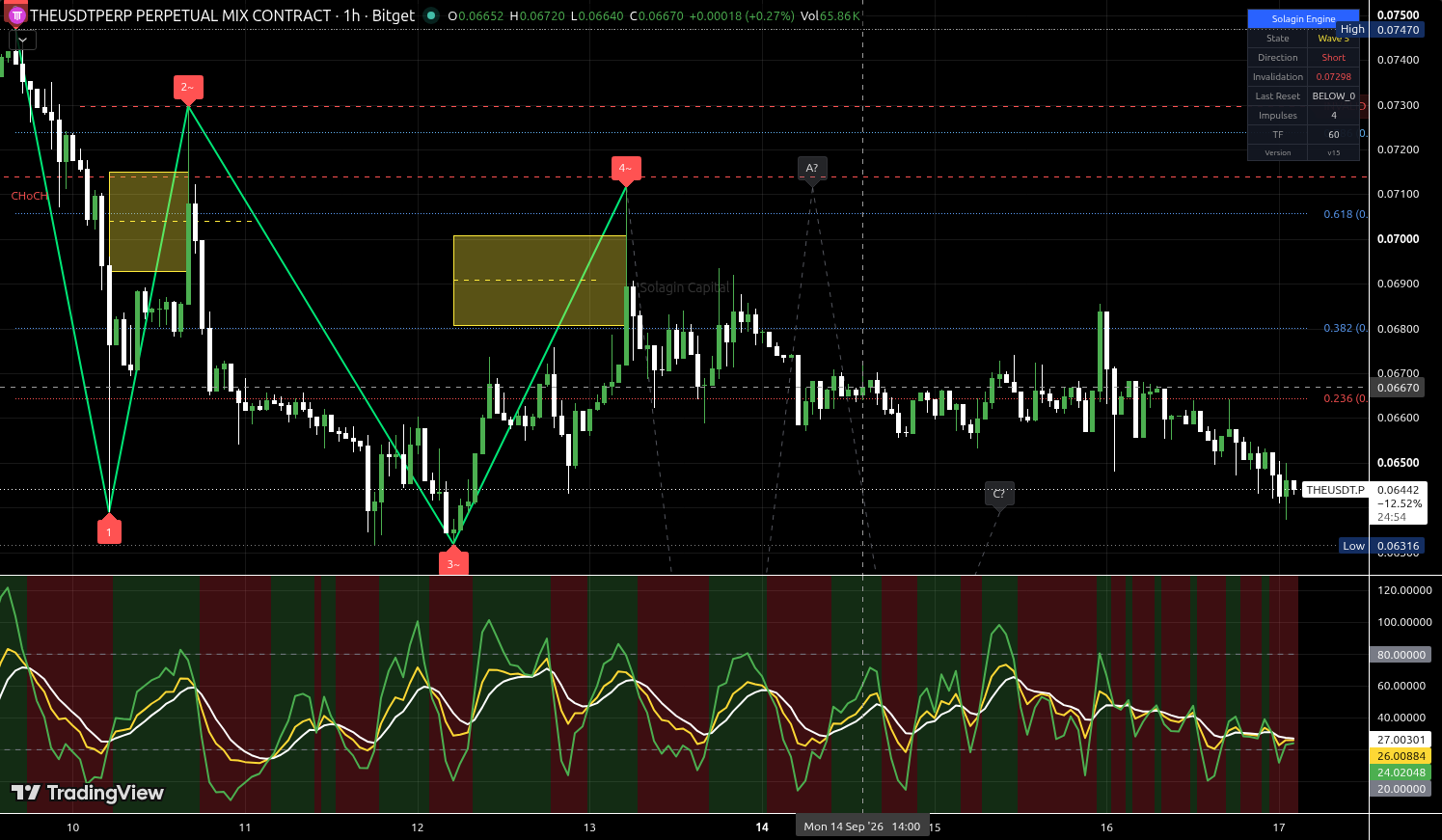
Task: Click the THEUSDT symbol logo icon
Action: [x=16, y=15]
